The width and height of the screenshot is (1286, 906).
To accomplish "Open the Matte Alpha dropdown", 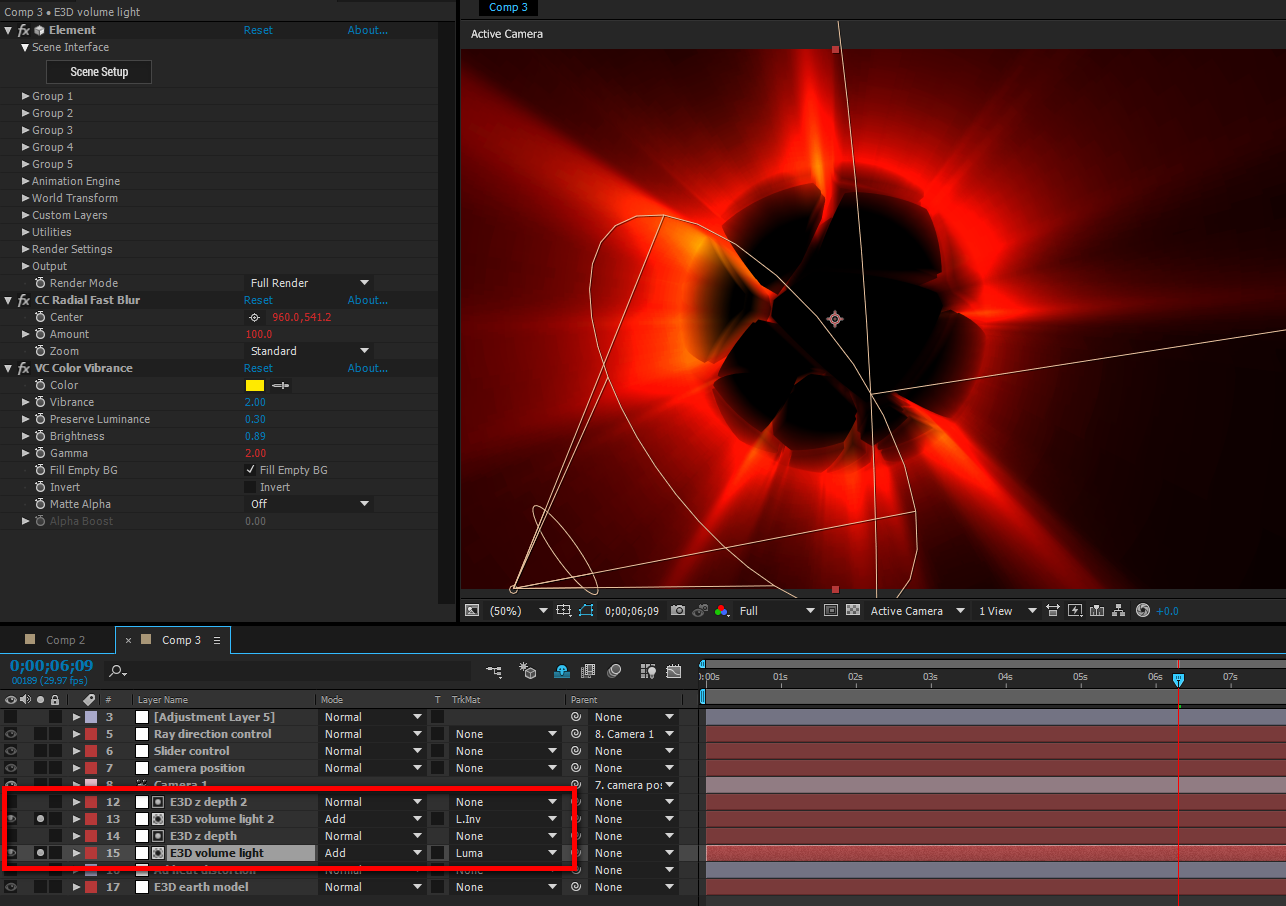I will [310, 504].
